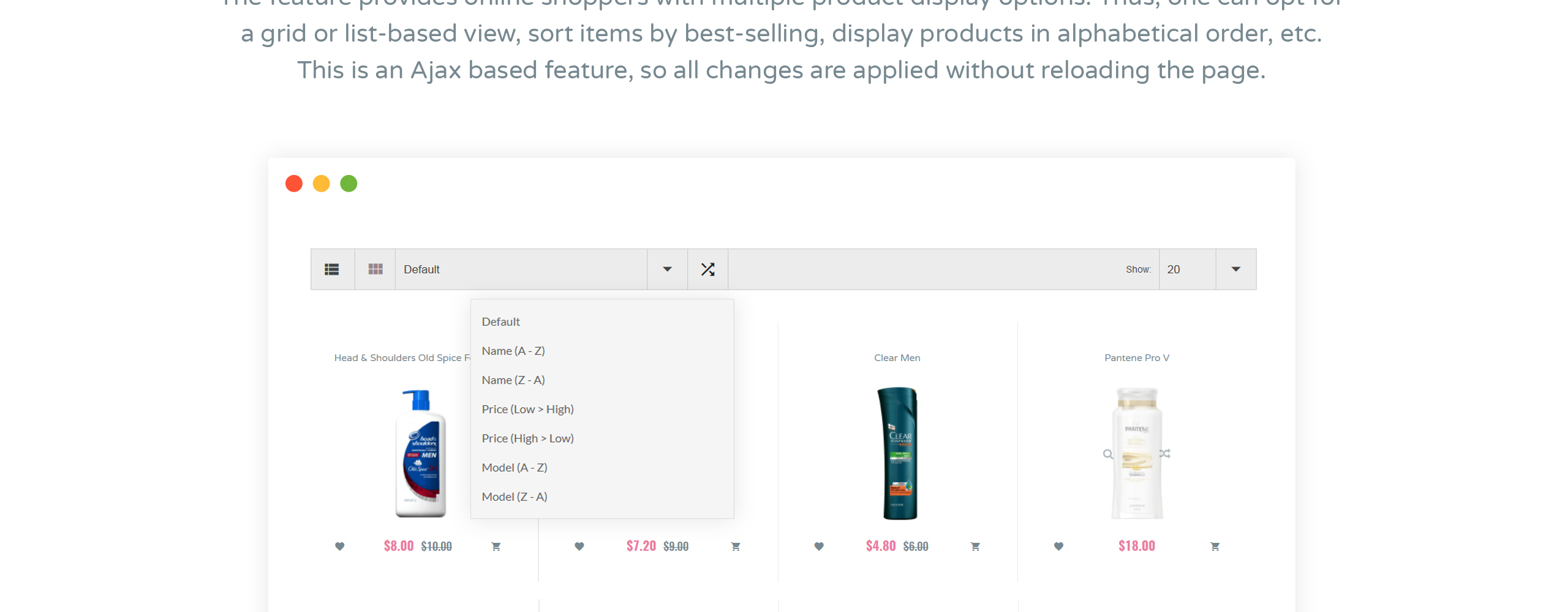Click the Show count field 20
Viewport: 1568px width, 612px height.
1187,269
